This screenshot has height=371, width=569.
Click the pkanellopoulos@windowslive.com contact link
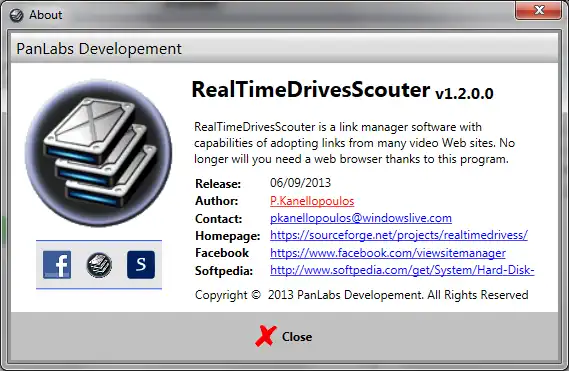click(361, 218)
